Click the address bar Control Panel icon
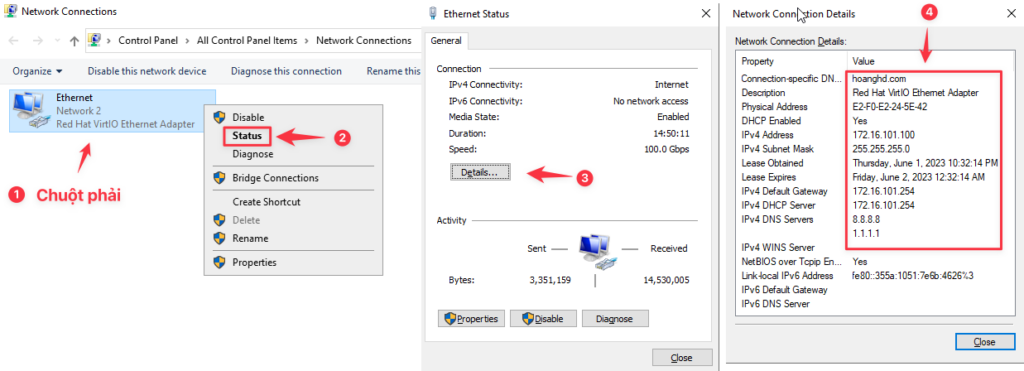Screen dimensions: 1024x371 94,40
